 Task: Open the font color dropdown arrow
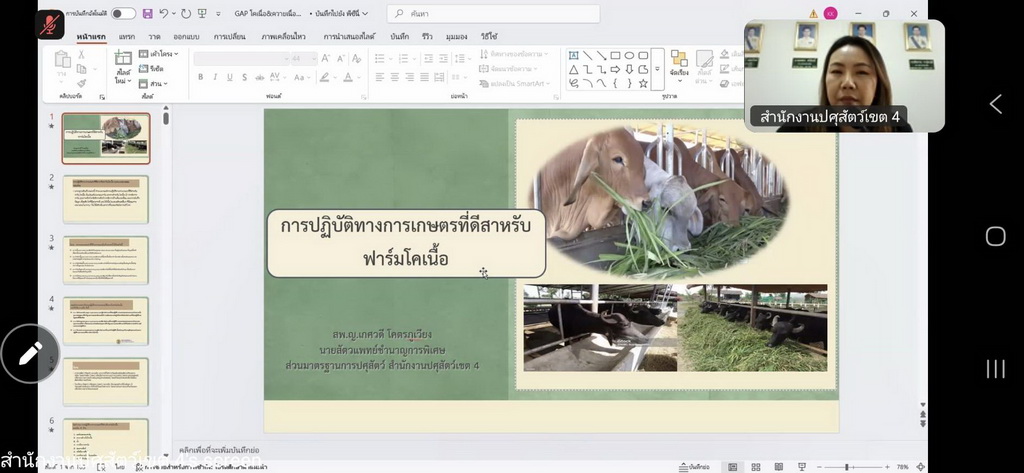point(358,77)
